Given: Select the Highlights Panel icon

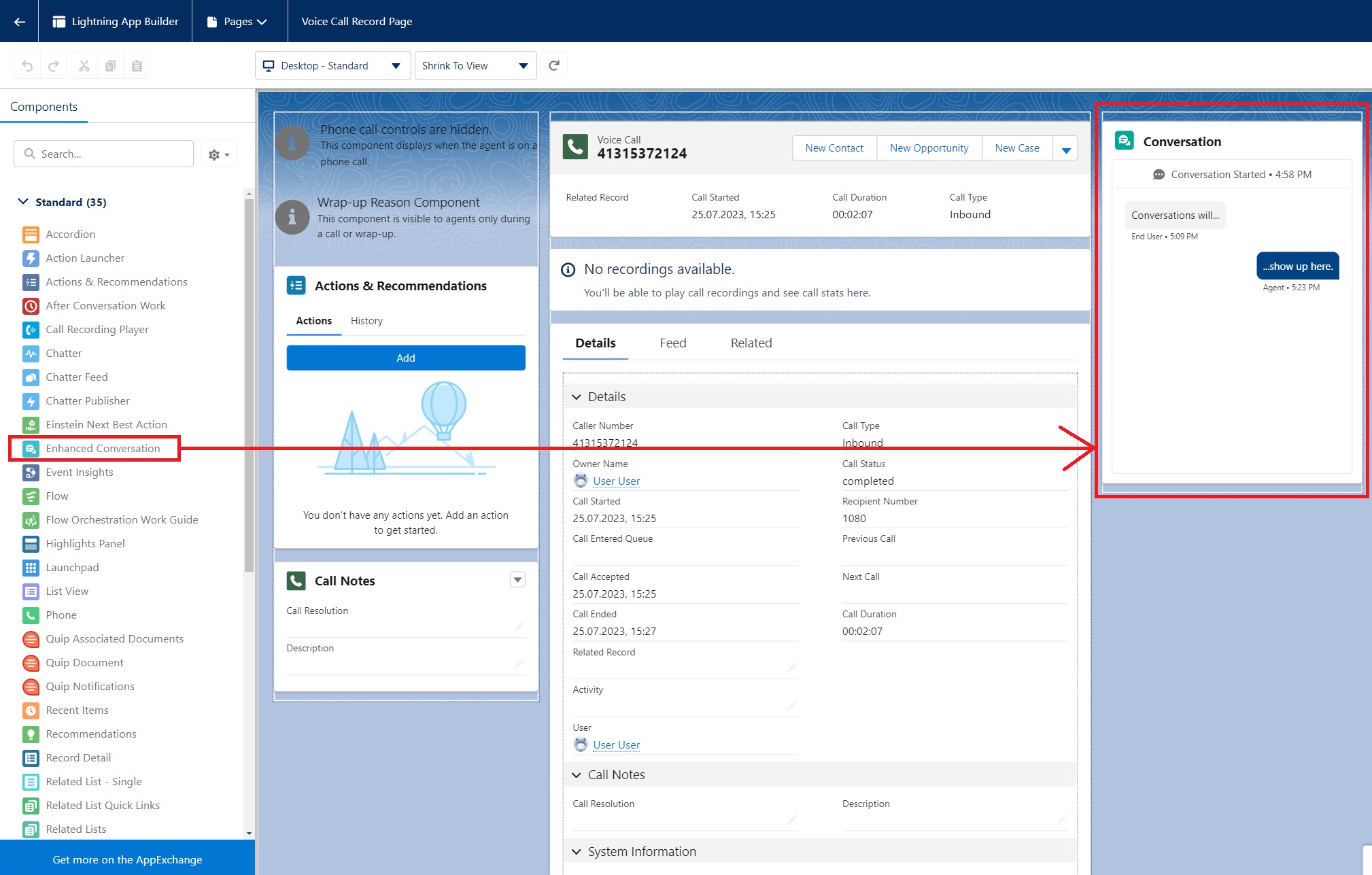Looking at the screenshot, I should [31, 544].
